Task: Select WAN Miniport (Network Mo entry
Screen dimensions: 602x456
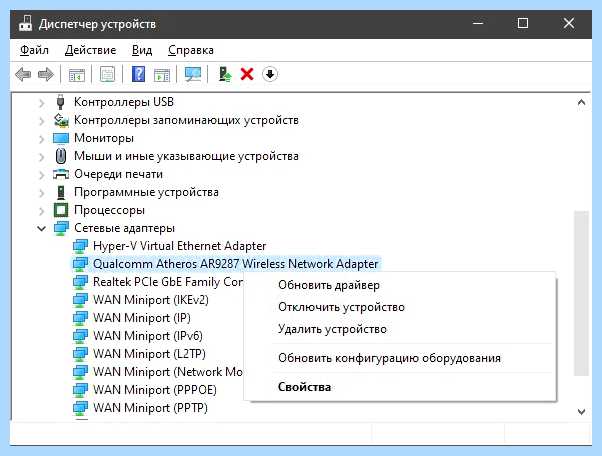Action: pos(168,372)
